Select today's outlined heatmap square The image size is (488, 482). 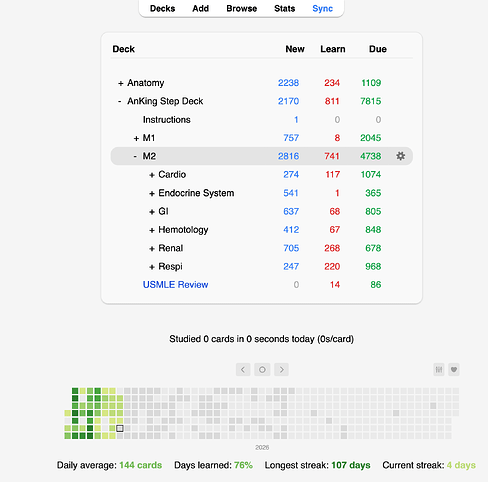(120, 428)
